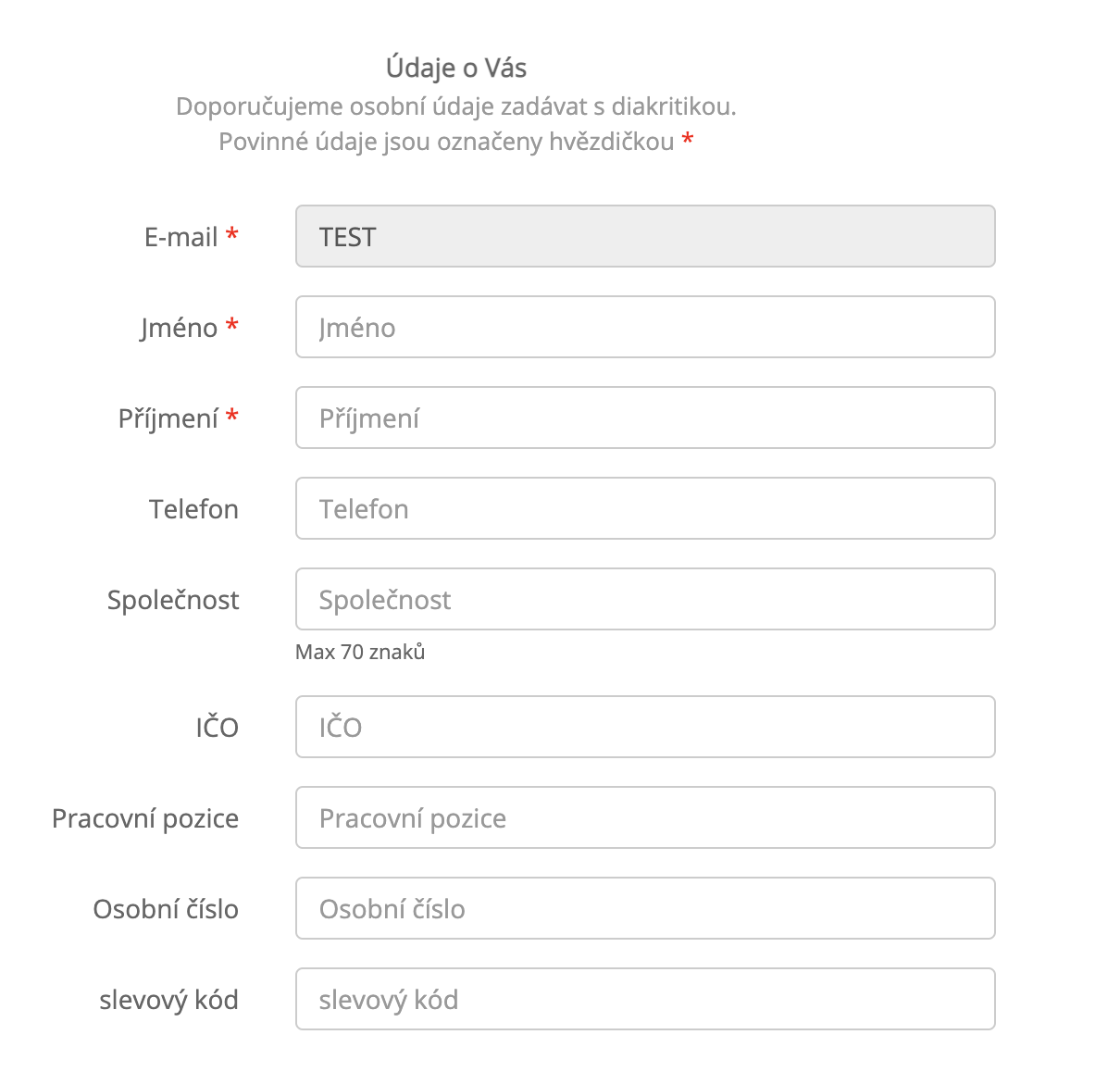This screenshot has width=1120, height=1072.
Task: Focus the slevový kód input
Action: point(645,999)
